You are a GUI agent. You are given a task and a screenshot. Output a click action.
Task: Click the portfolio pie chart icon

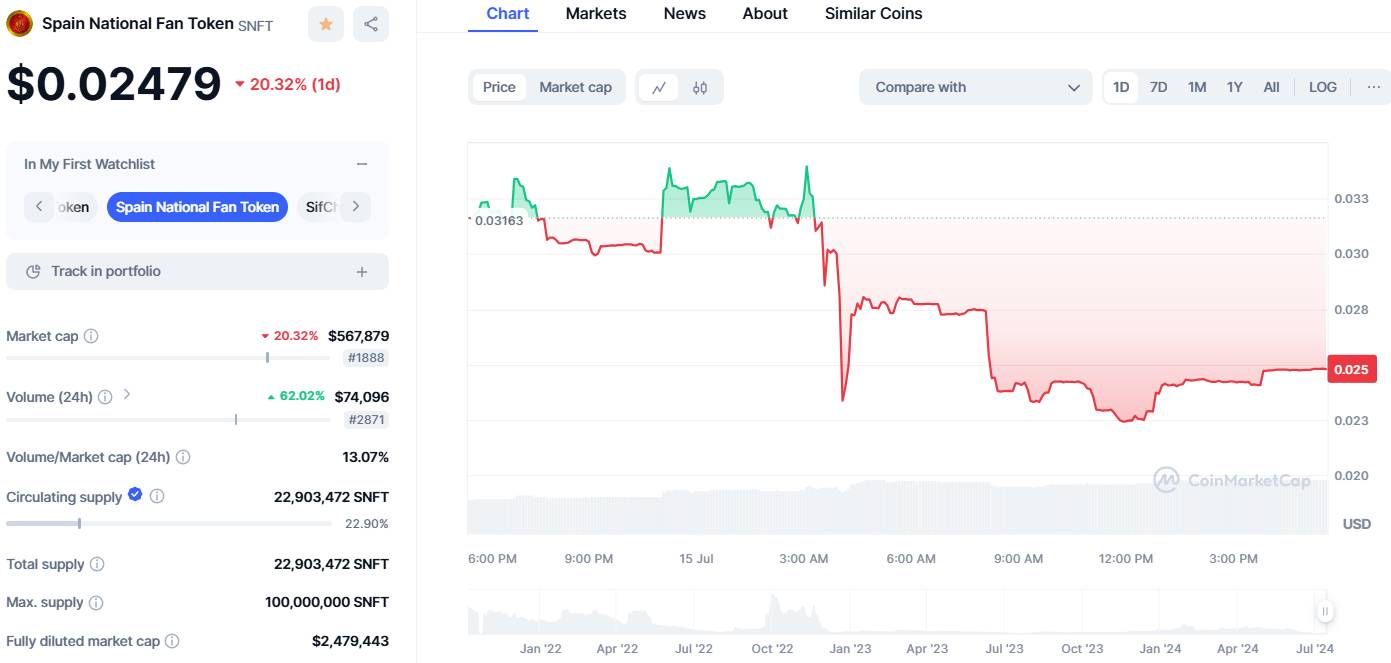[33, 271]
